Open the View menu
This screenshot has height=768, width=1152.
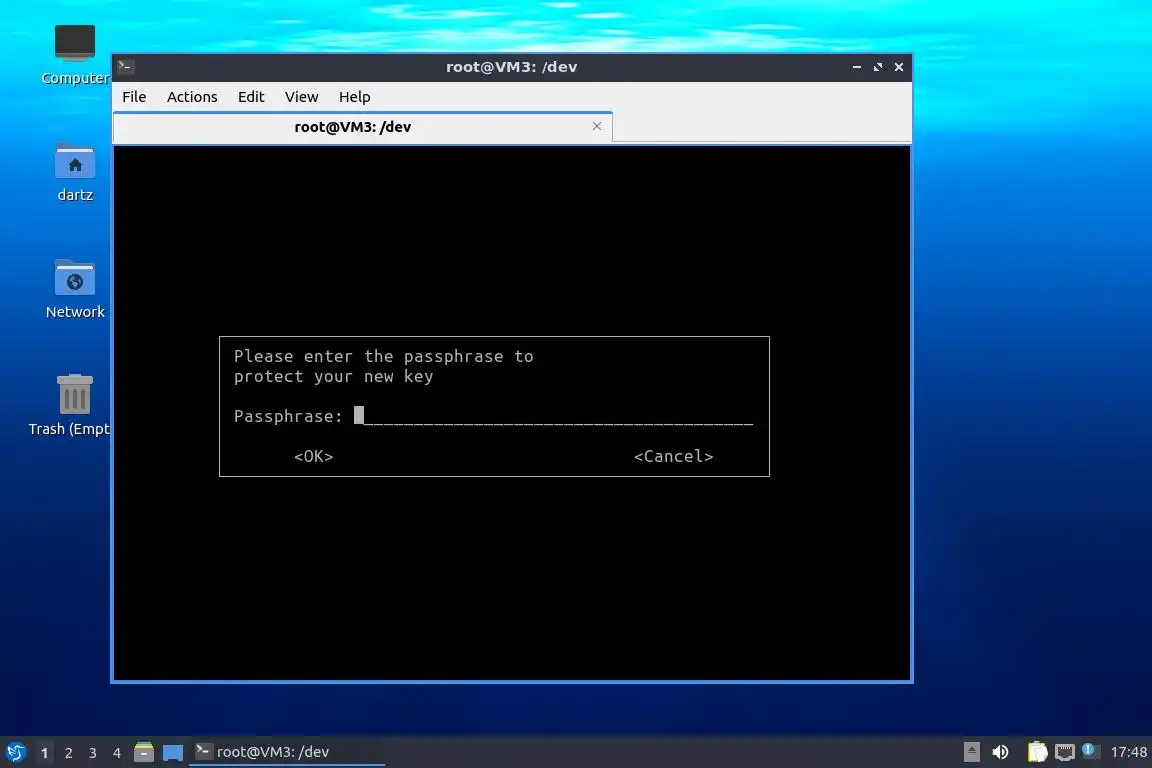[x=301, y=97]
